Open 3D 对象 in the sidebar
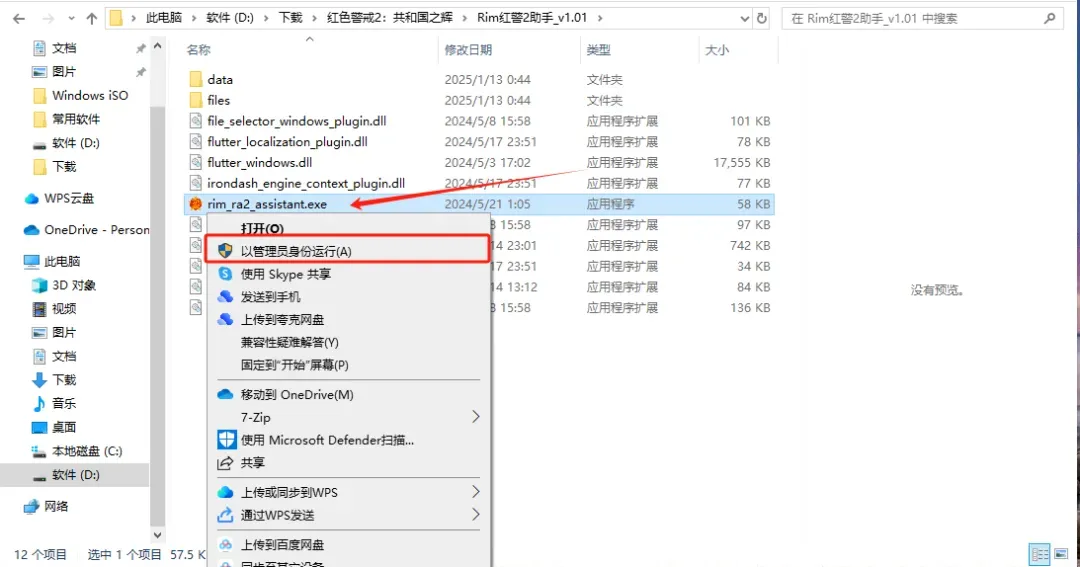The height and width of the screenshot is (567, 1080). 74,285
